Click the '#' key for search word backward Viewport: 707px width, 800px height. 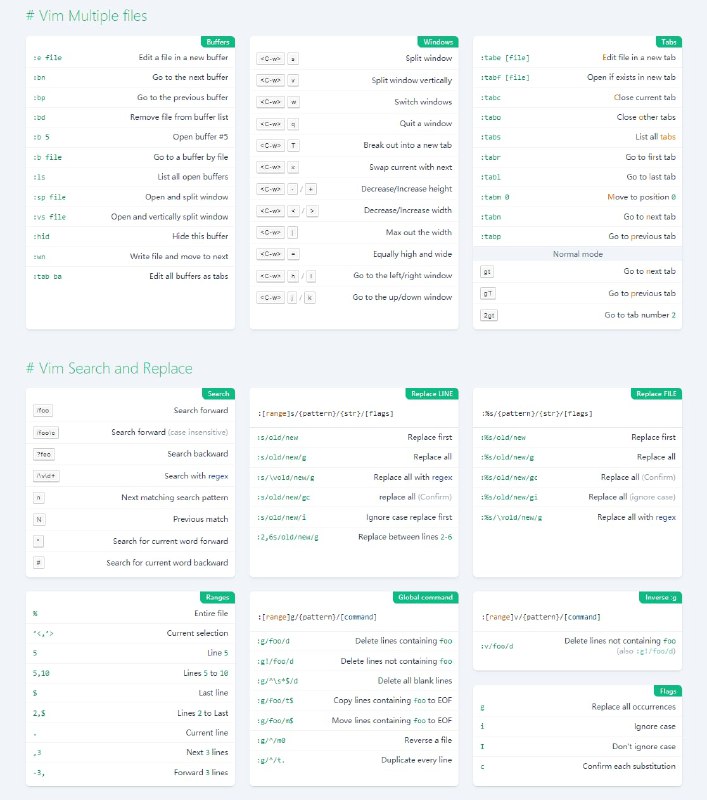[x=39, y=563]
